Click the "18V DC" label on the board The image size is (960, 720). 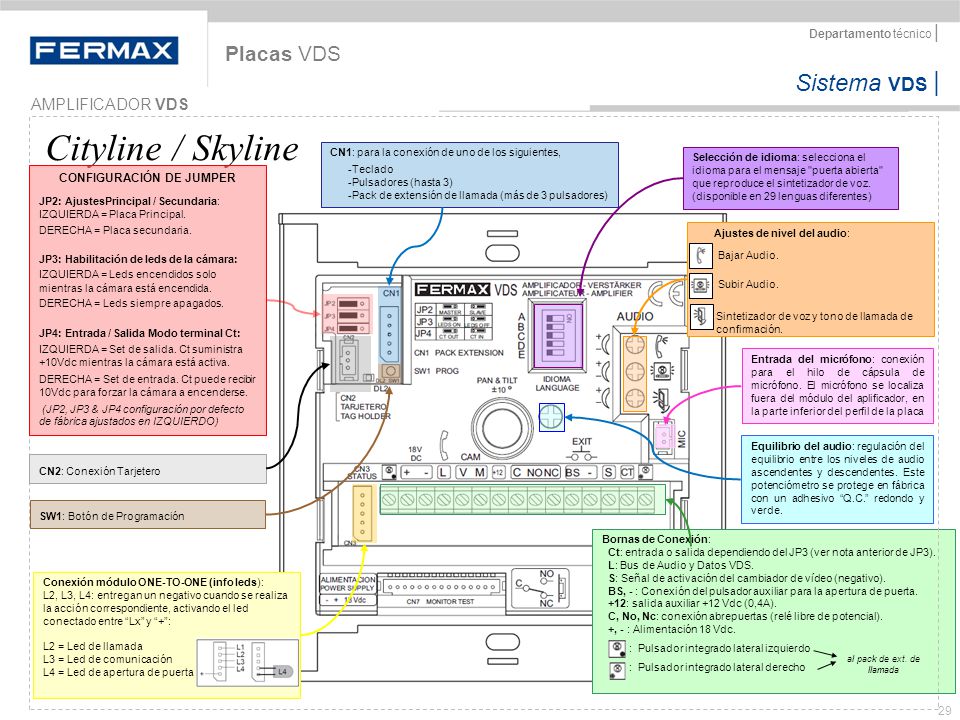tap(415, 454)
